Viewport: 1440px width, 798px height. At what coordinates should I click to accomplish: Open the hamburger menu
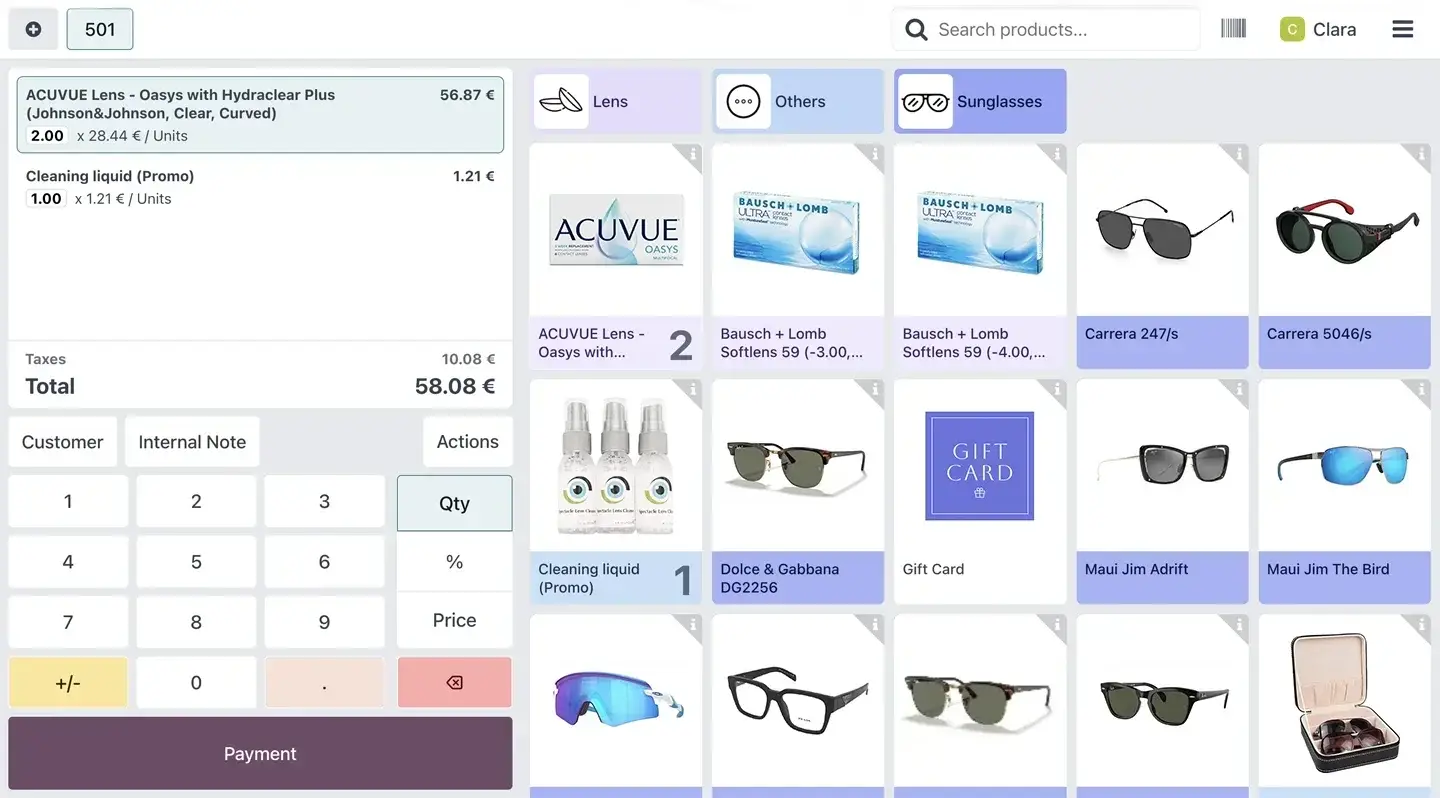click(1402, 29)
